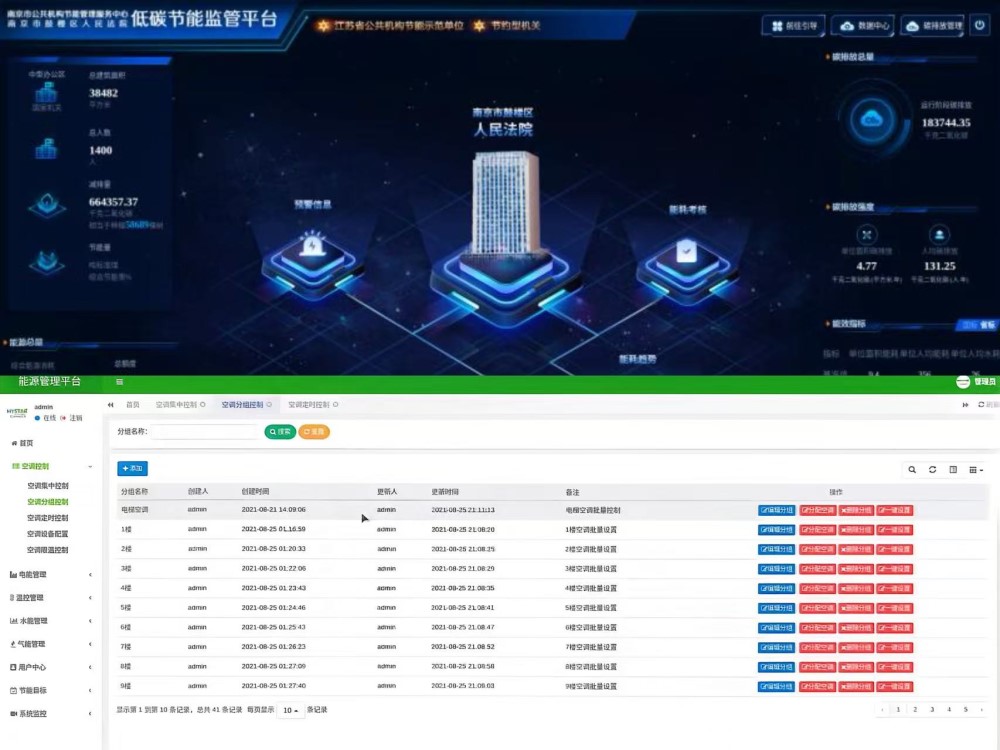
Task: Open the page size 10 dropdown
Action: 290,710
